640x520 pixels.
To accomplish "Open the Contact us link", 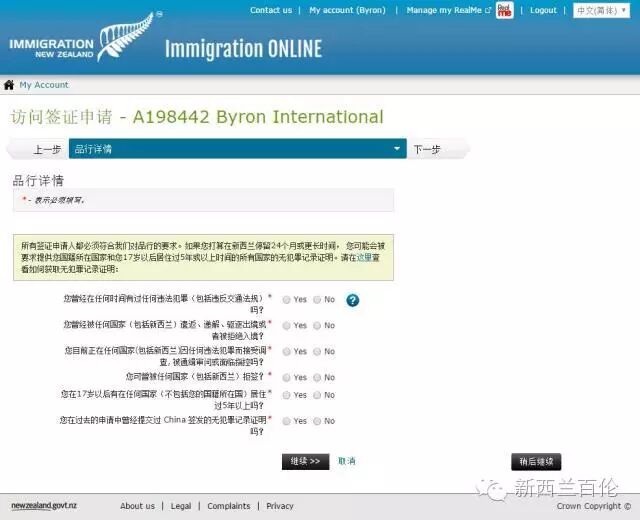I will [271, 10].
